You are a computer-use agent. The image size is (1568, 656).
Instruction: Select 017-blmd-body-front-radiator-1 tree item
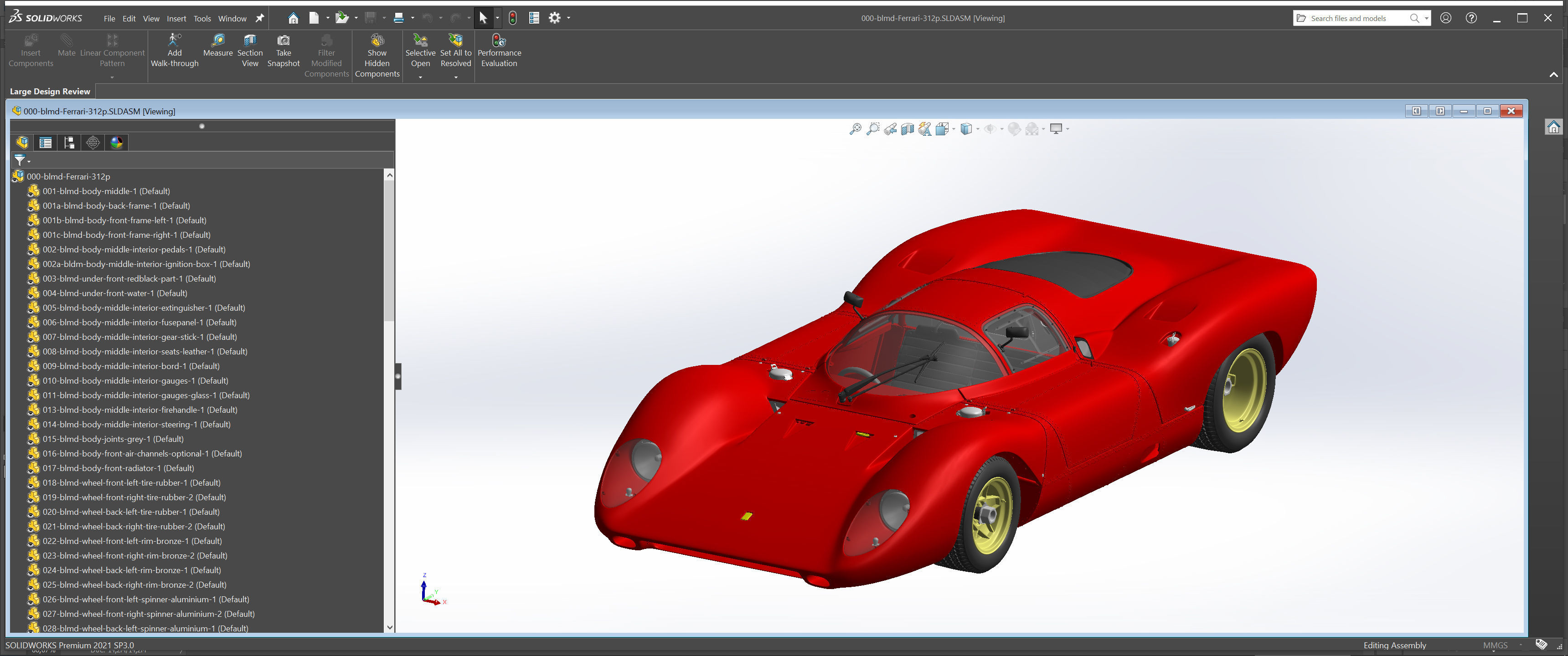(x=118, y=468)
